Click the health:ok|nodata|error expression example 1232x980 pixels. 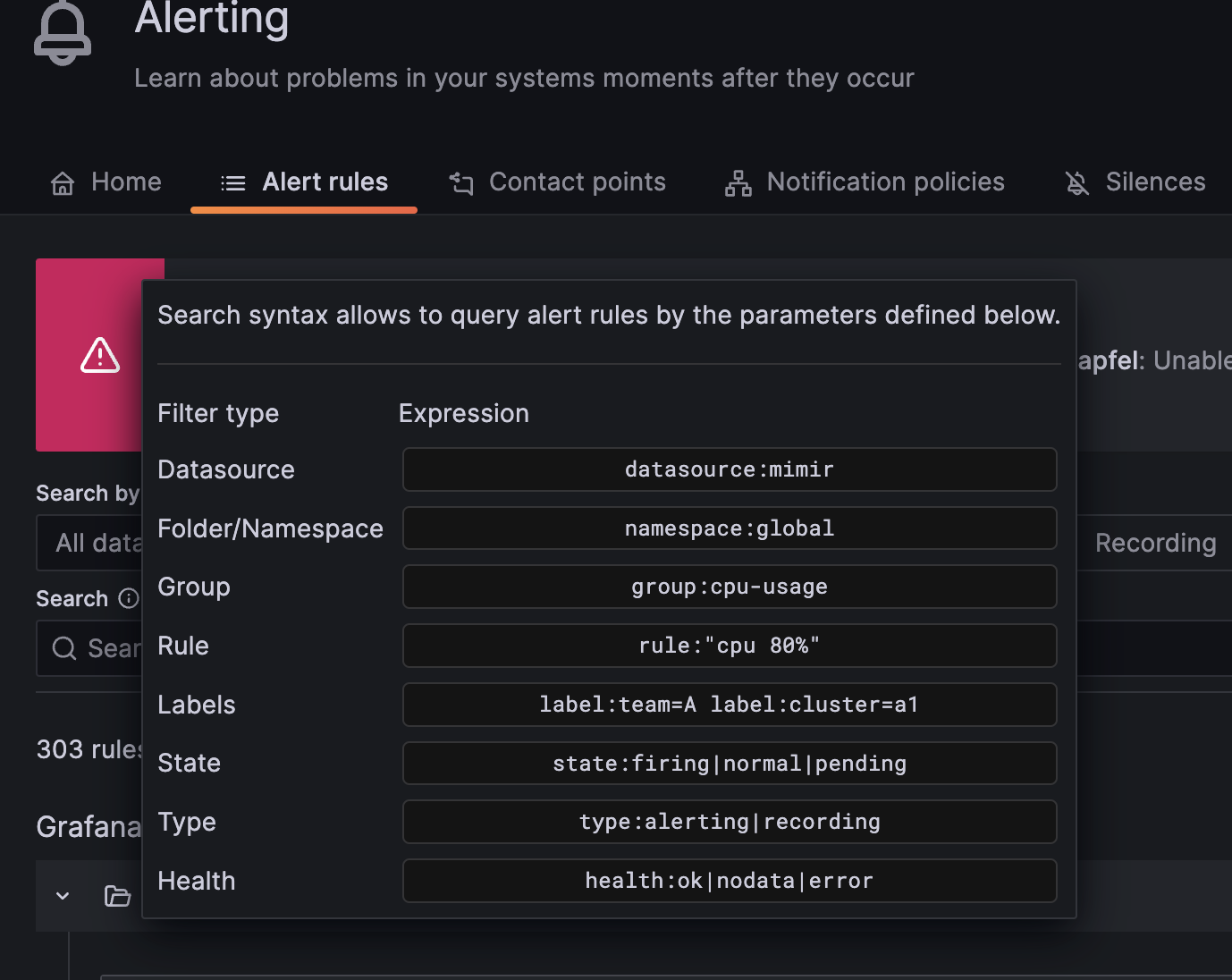(729, 881)
